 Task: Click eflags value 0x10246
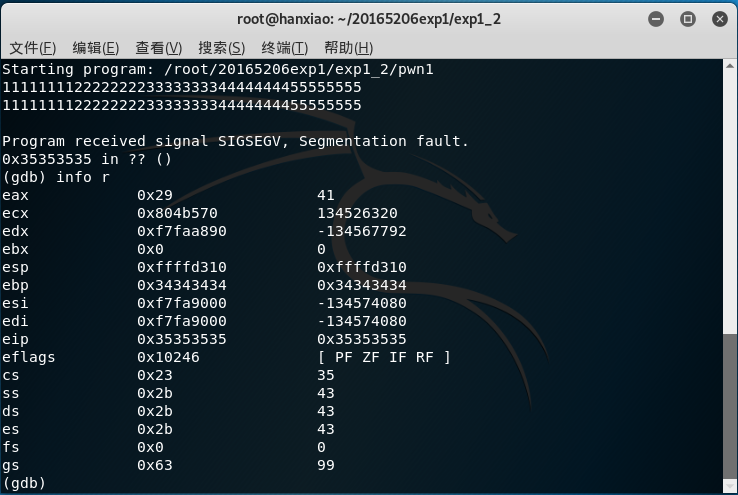tap(168, 357)
